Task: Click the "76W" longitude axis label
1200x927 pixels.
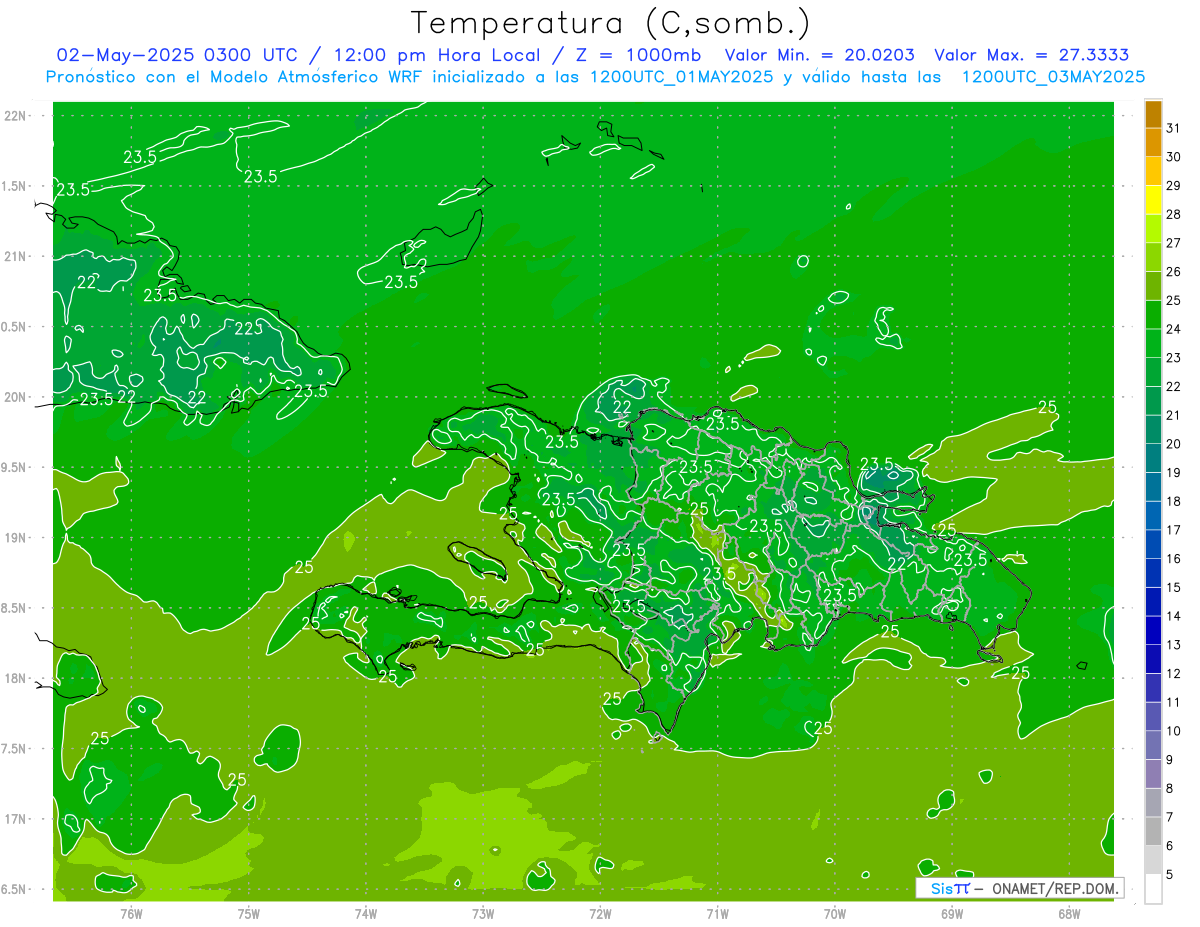Action: pos(131,914)
